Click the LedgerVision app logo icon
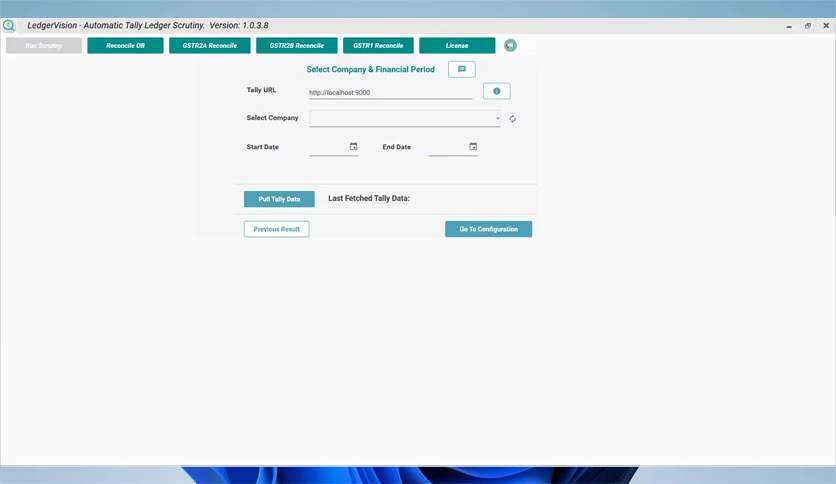 click(x=9, y=25)
